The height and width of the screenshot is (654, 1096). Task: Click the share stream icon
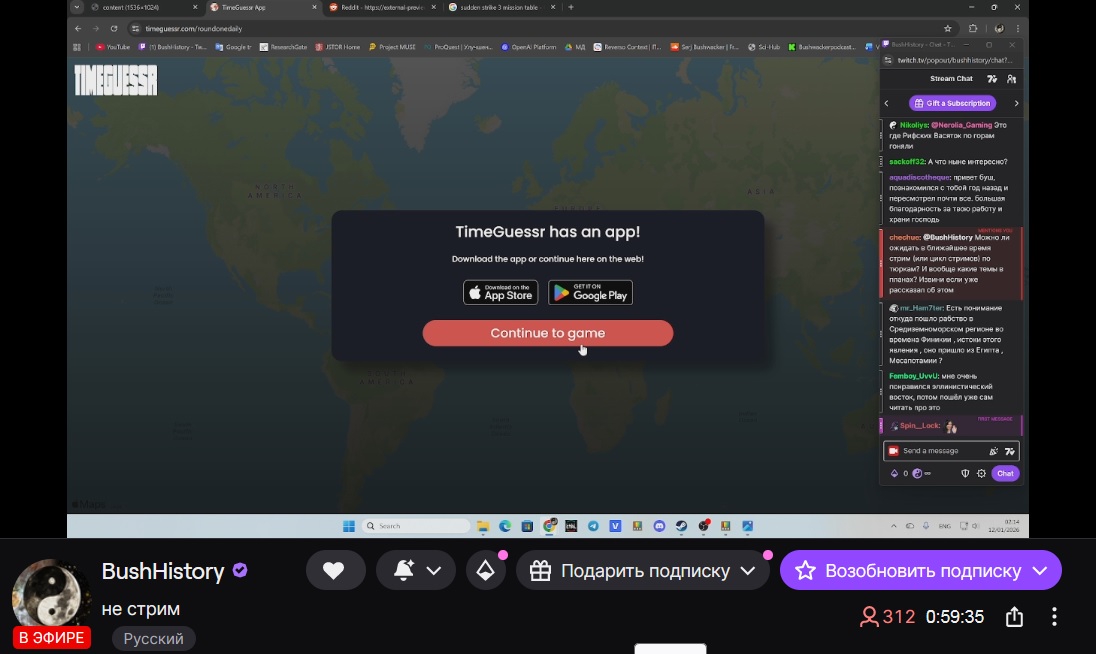point(1014,616)
